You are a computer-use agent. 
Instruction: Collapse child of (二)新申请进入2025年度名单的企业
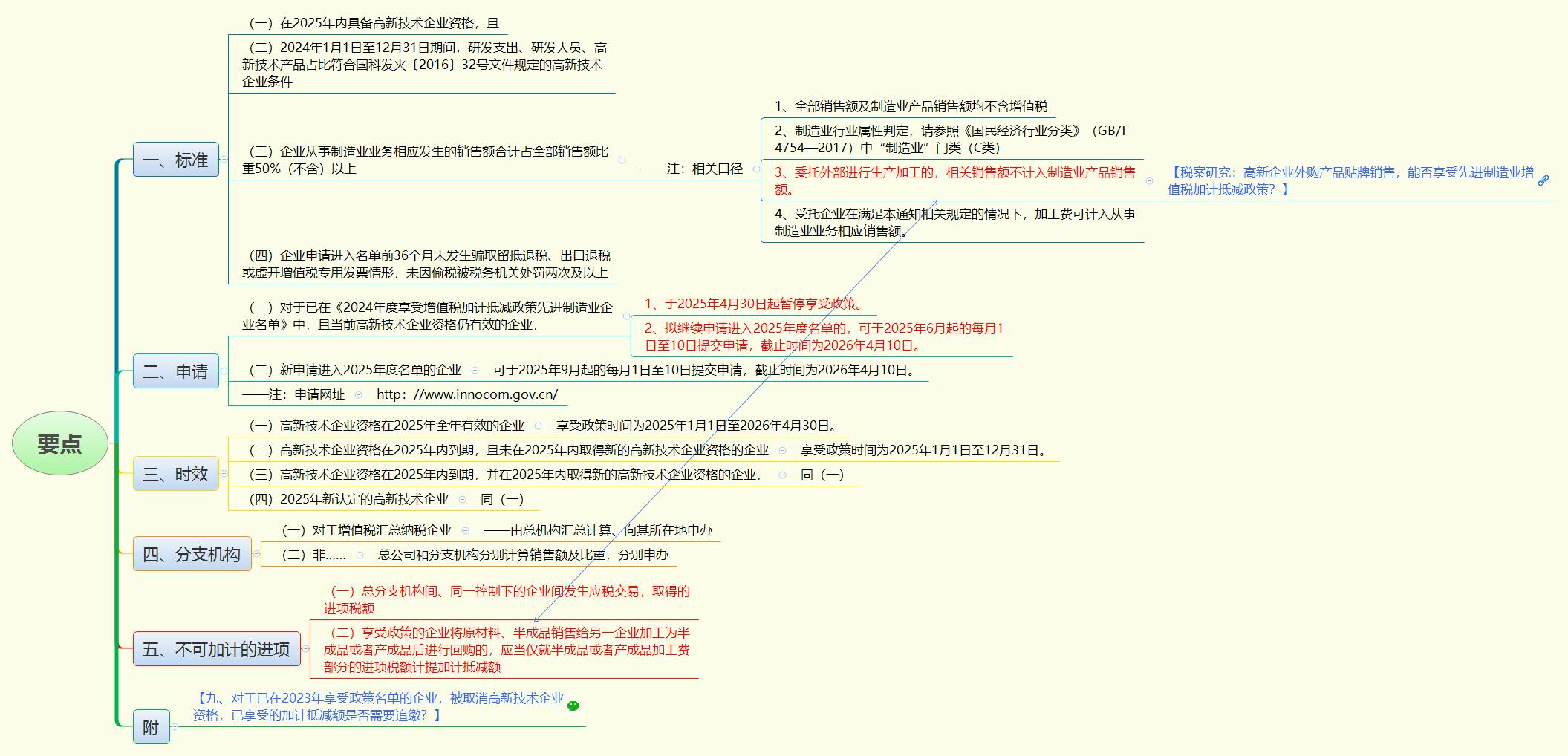coord(475,370)
